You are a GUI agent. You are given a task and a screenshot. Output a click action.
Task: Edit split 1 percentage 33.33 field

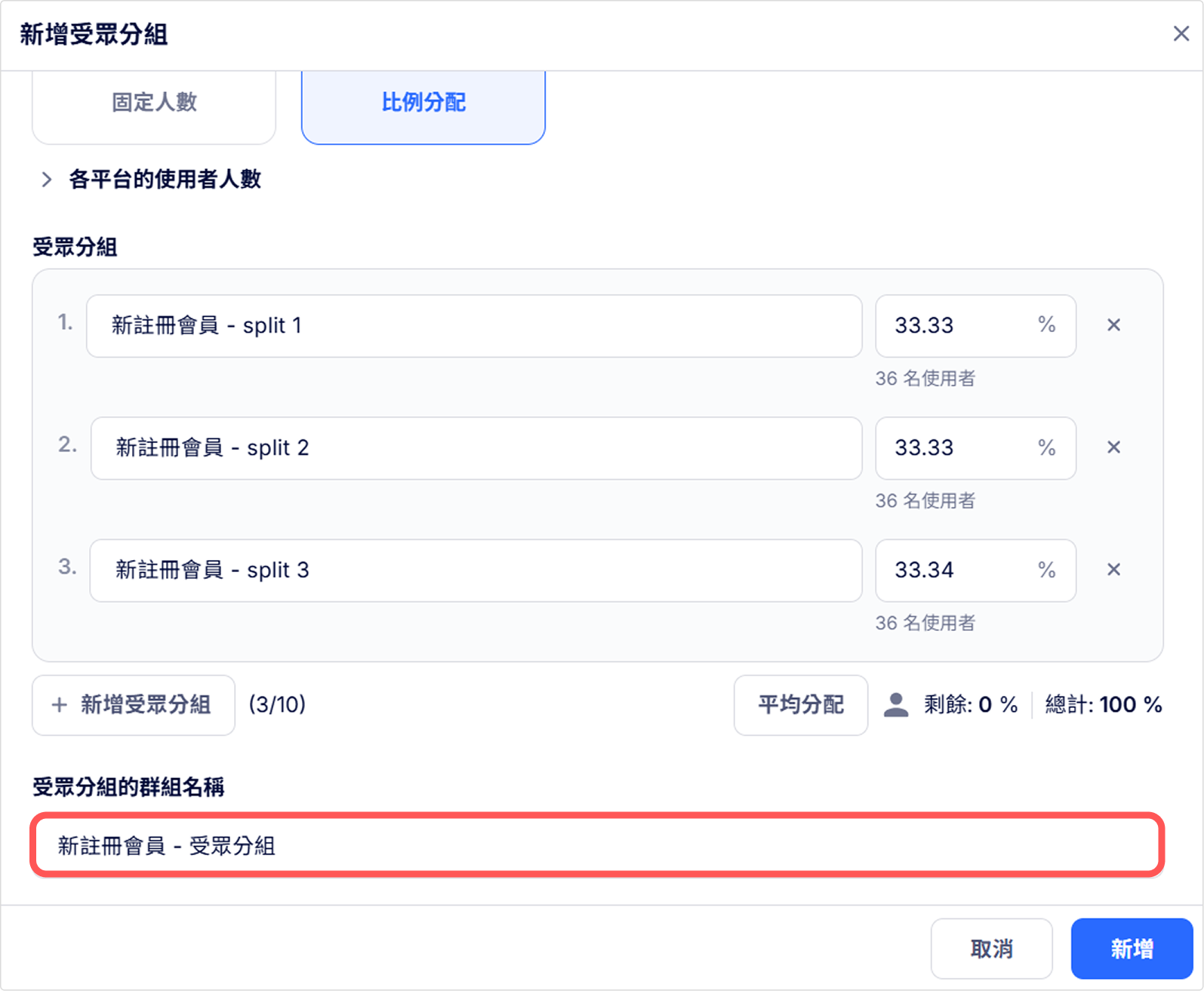975,326
